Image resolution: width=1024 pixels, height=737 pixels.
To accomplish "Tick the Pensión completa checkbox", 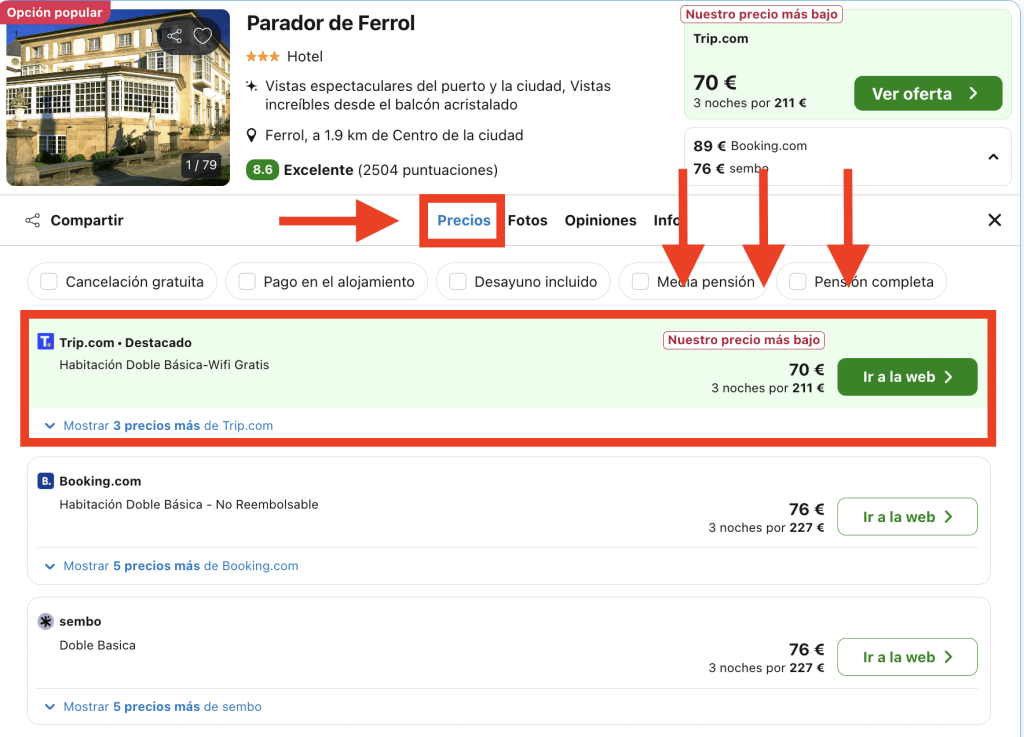I will pyautogui.click(x=797, y=282).
